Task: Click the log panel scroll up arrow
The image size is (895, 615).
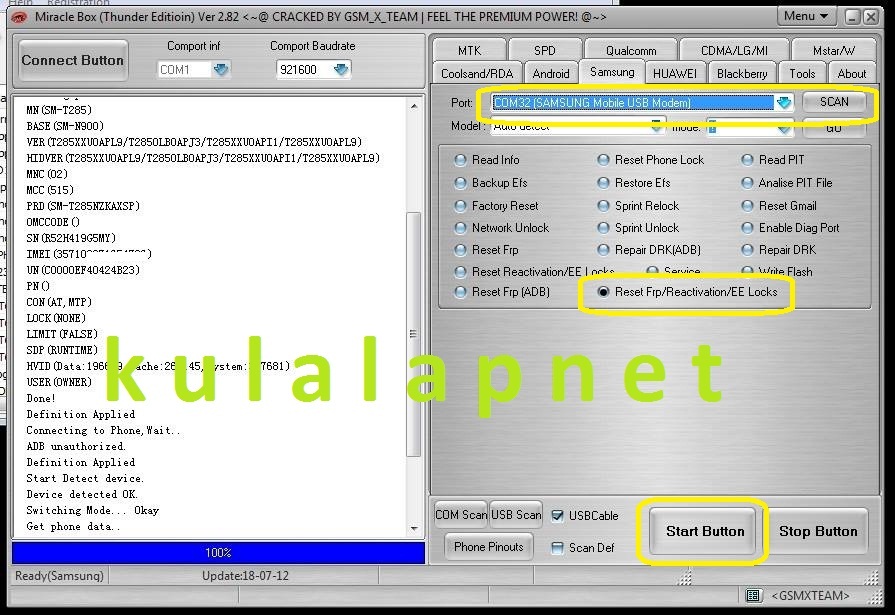Action: [414, 106]
